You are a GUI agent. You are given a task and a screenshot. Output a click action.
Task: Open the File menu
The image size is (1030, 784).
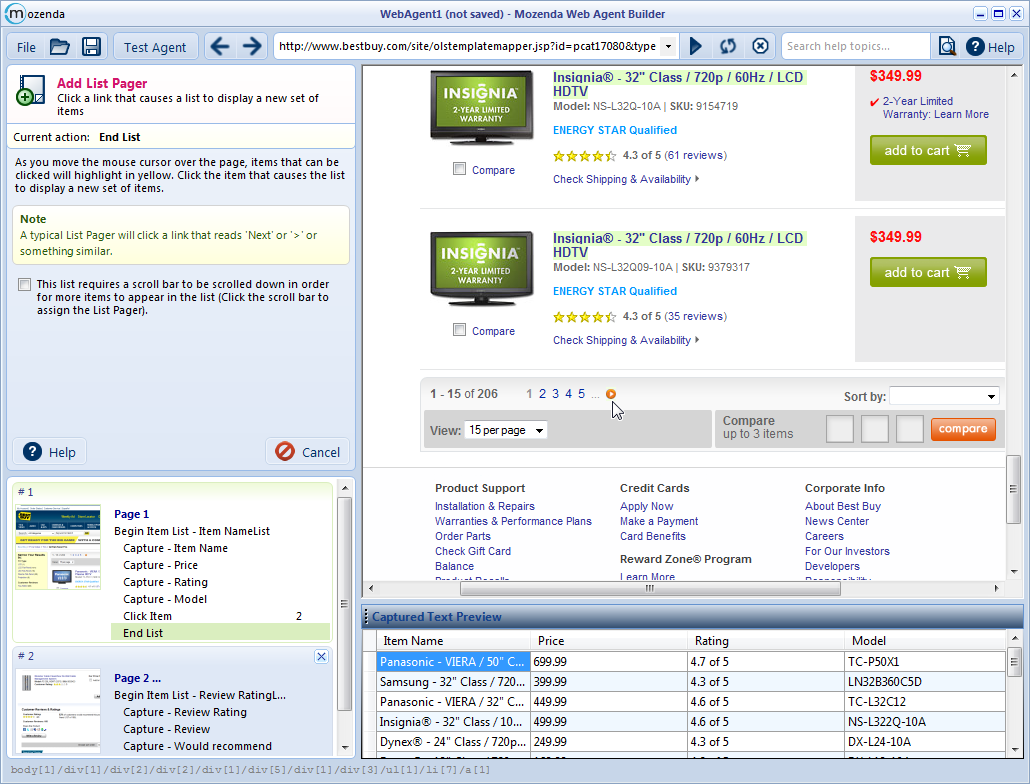[x=26, y=47]
